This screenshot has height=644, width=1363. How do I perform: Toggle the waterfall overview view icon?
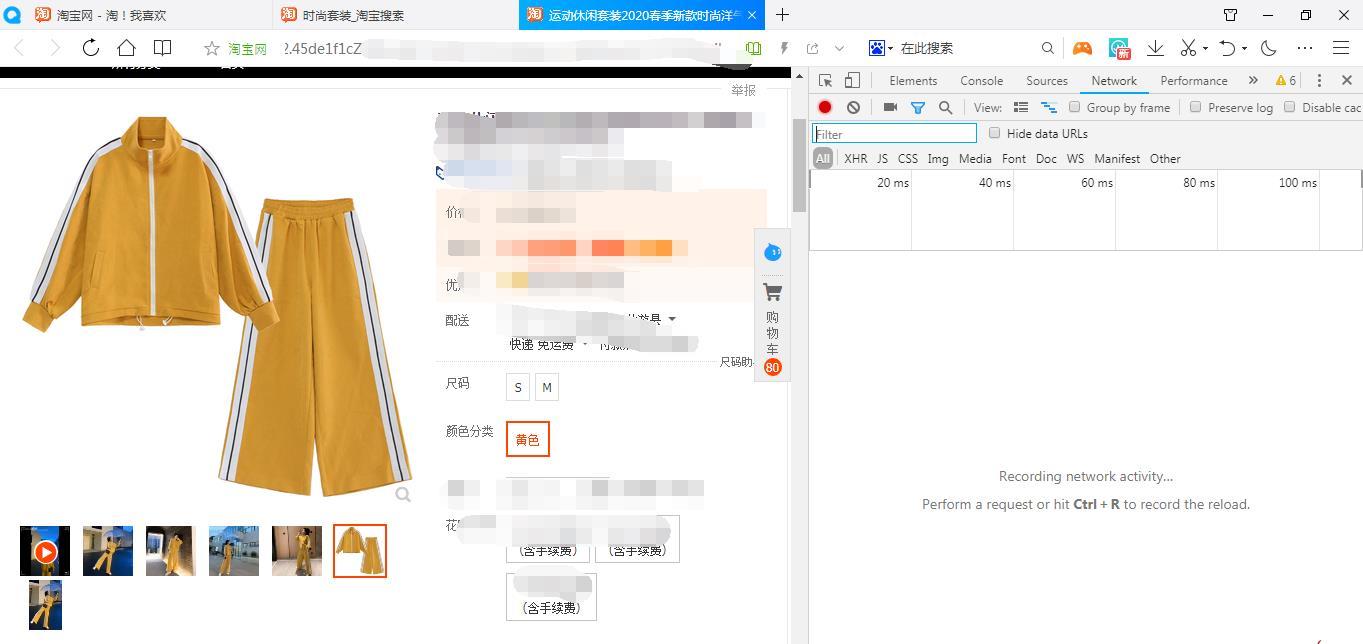point(1049,107)
